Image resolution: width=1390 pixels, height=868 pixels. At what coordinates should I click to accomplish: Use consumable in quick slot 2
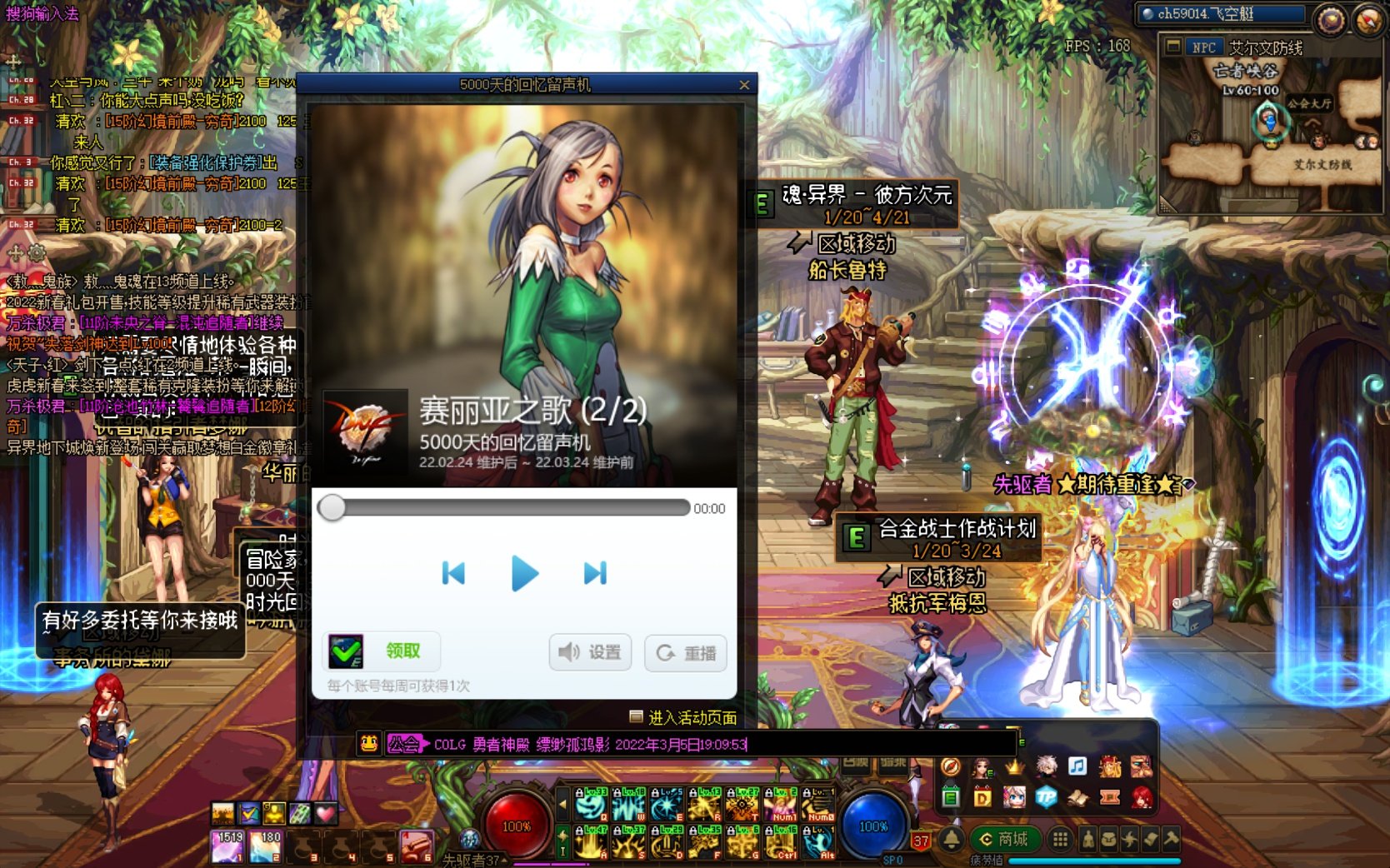click(265, 846)
